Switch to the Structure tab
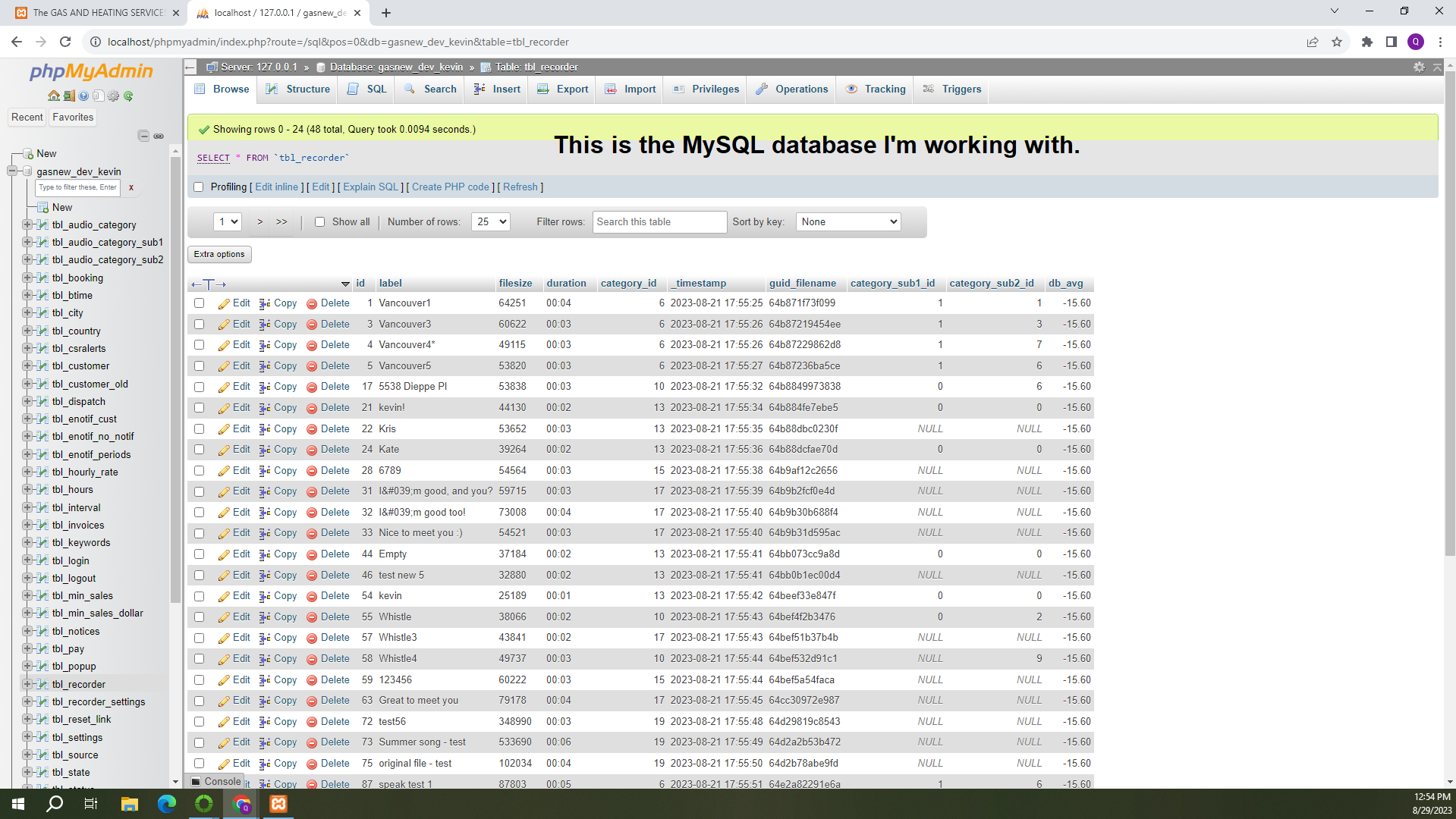 pos(298,89)
